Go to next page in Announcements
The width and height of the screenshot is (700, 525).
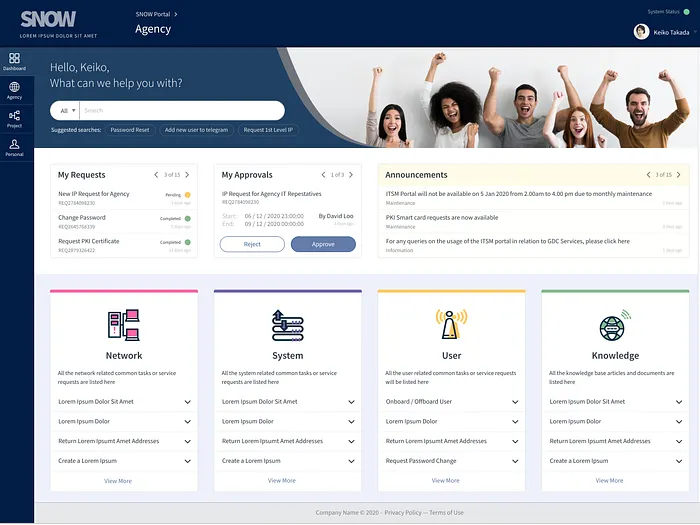coord(679,175)
